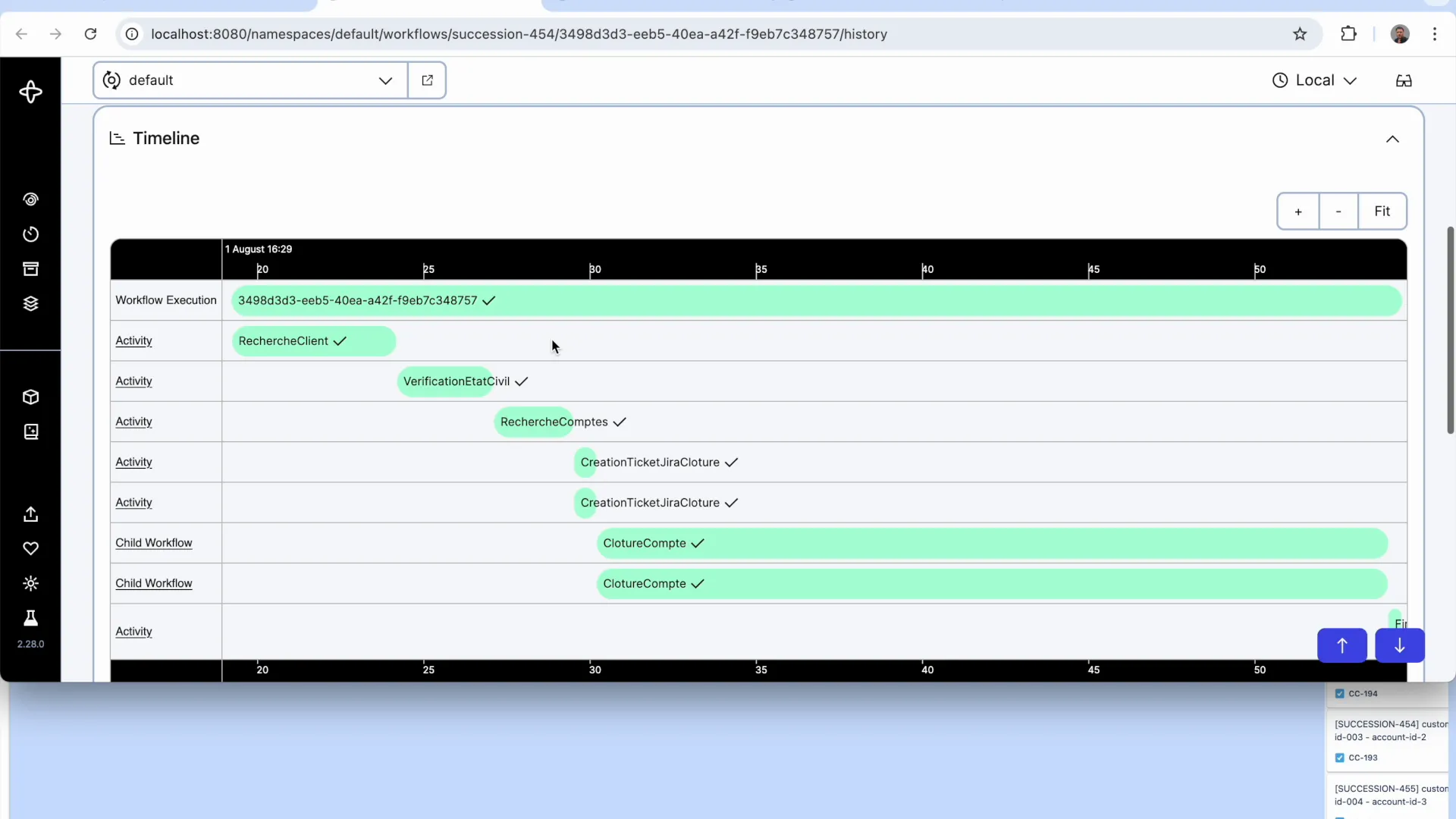Open Nexus via the cube sidebar icon

[x=30, y=397]
